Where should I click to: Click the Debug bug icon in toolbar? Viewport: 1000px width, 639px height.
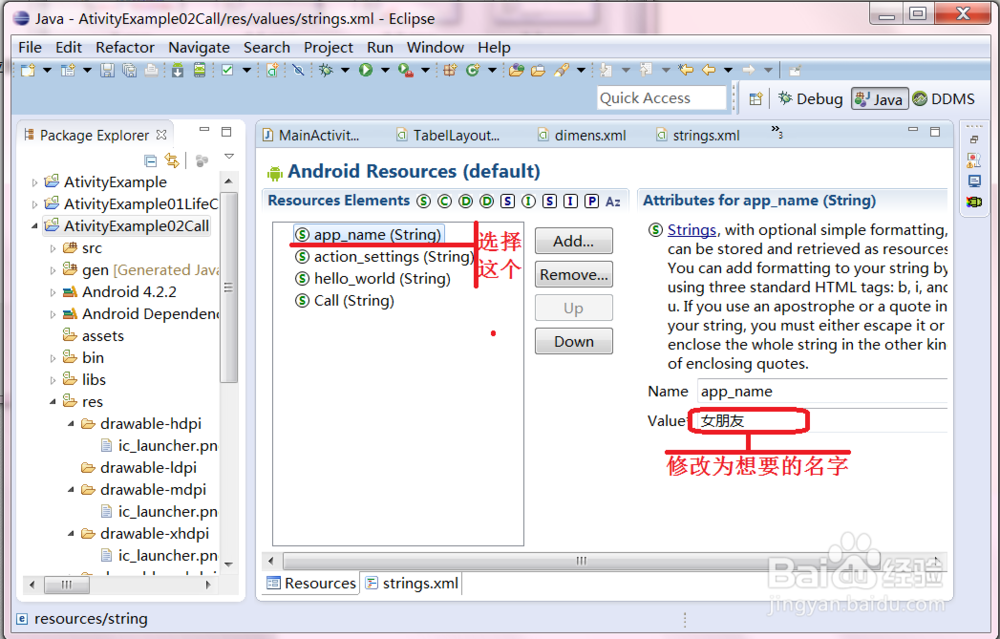point(326,70)
